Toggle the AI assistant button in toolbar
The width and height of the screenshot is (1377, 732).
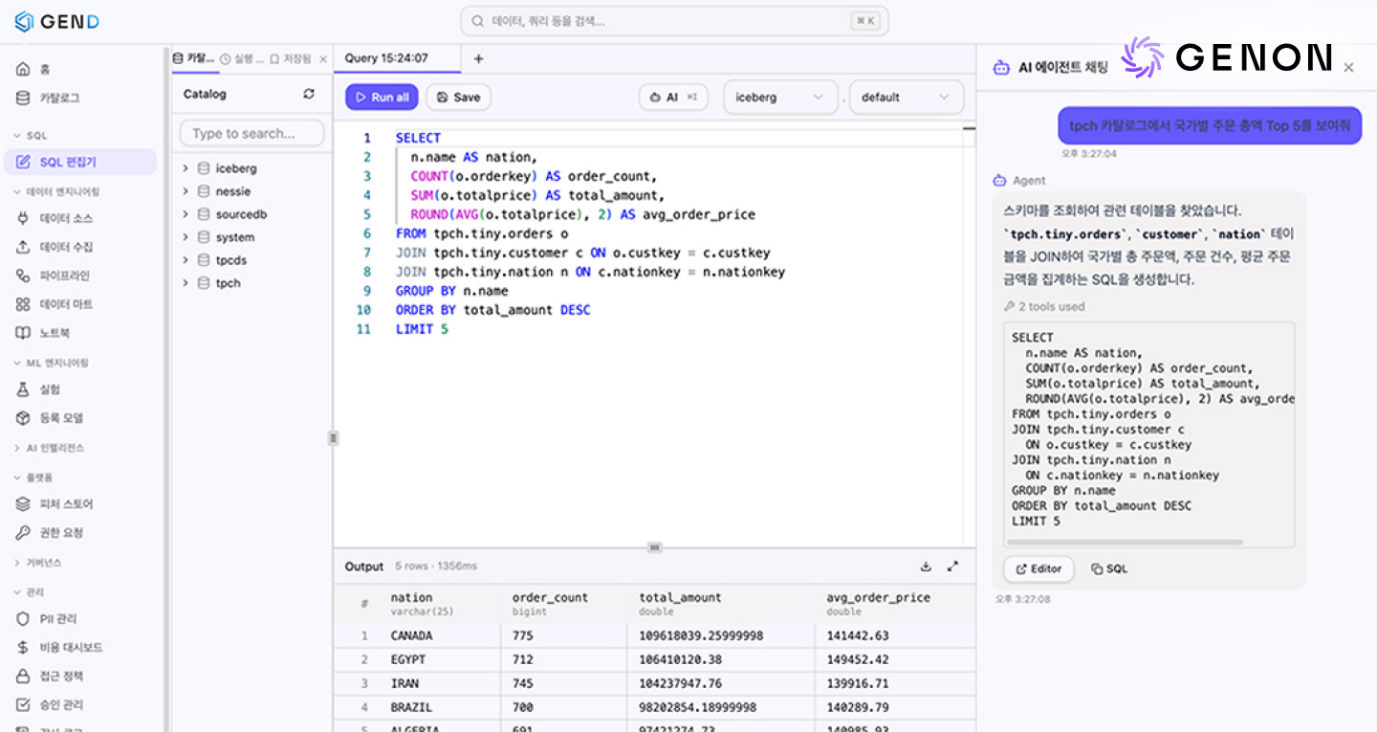(673, 97)
